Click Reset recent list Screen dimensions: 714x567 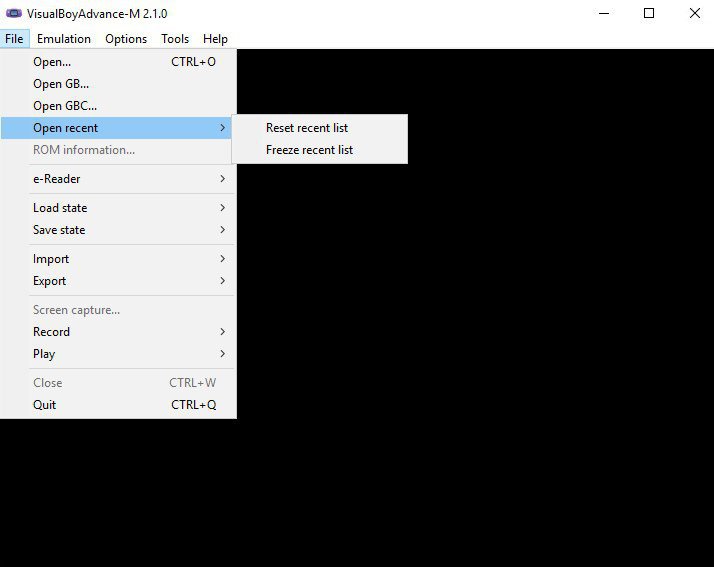coord(320,128)
